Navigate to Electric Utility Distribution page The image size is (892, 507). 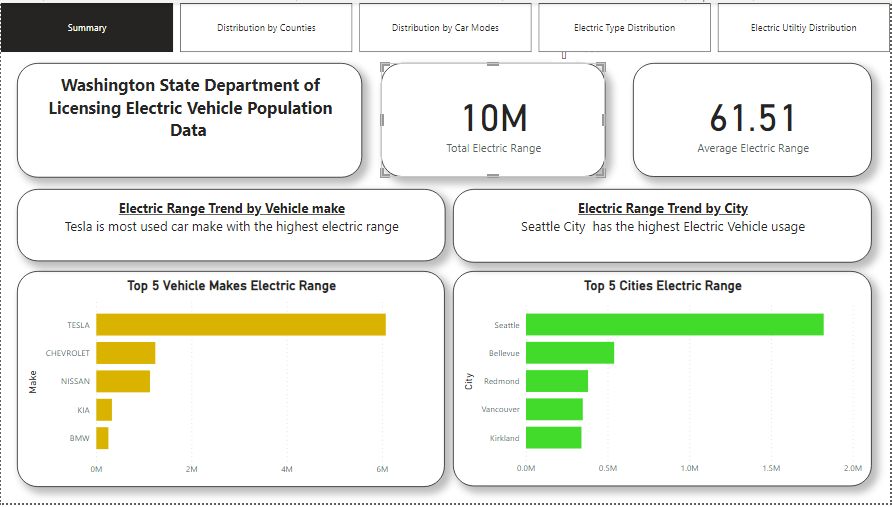[803, 28]
